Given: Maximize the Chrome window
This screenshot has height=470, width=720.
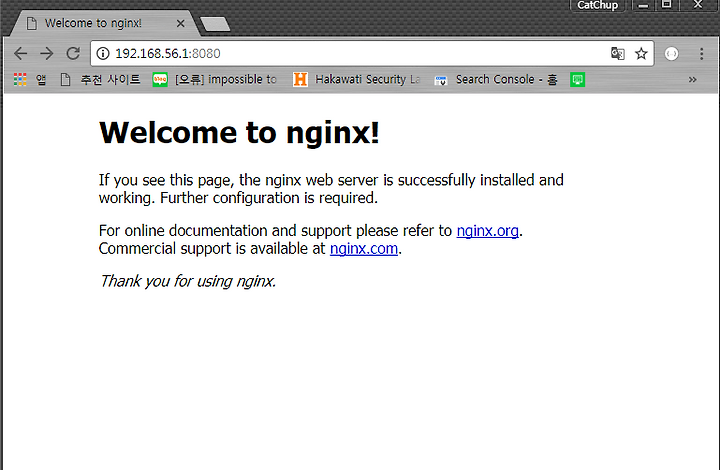Looking at the screenshot, I should click(x=666, y=5).
